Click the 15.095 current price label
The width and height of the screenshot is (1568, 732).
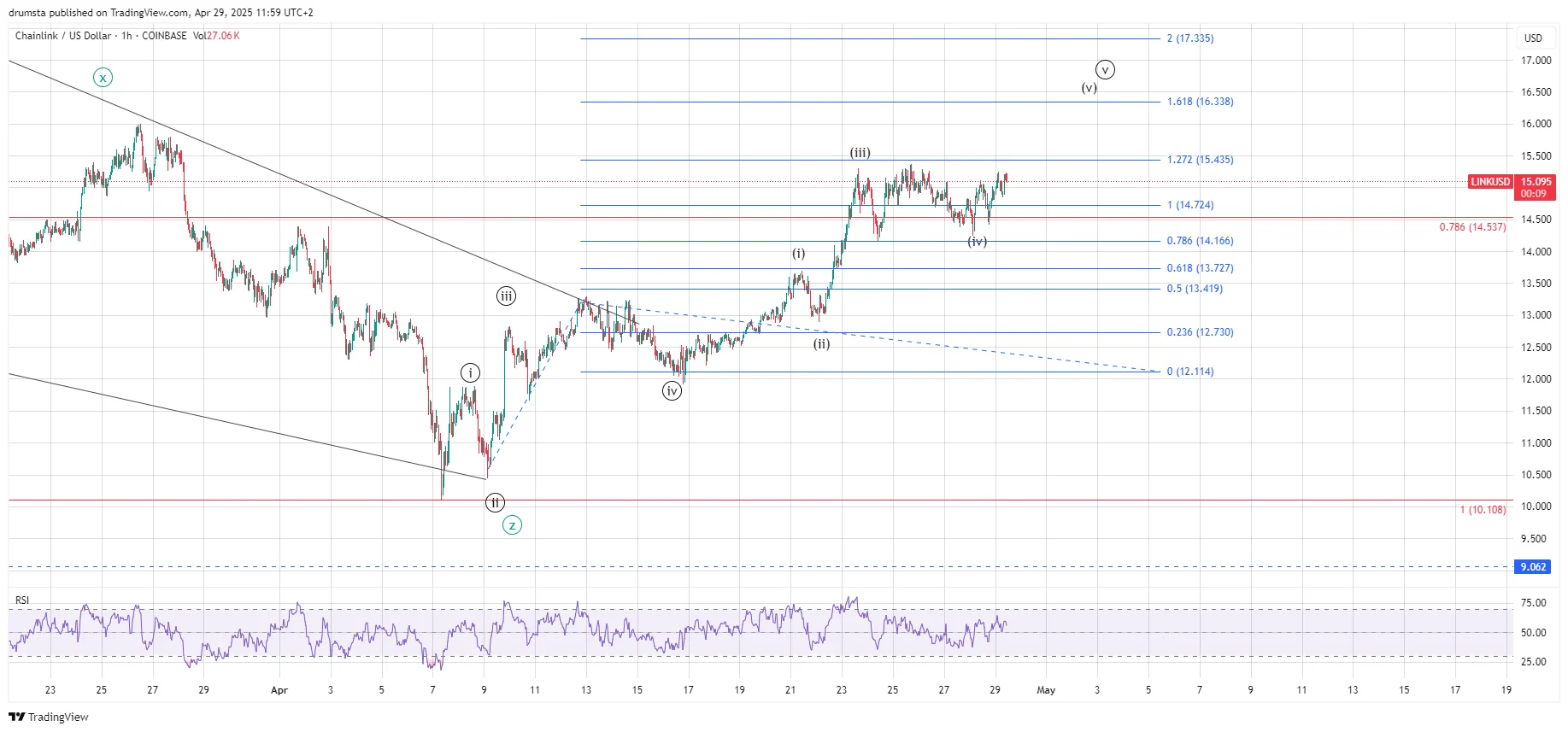click(1536, 182)
